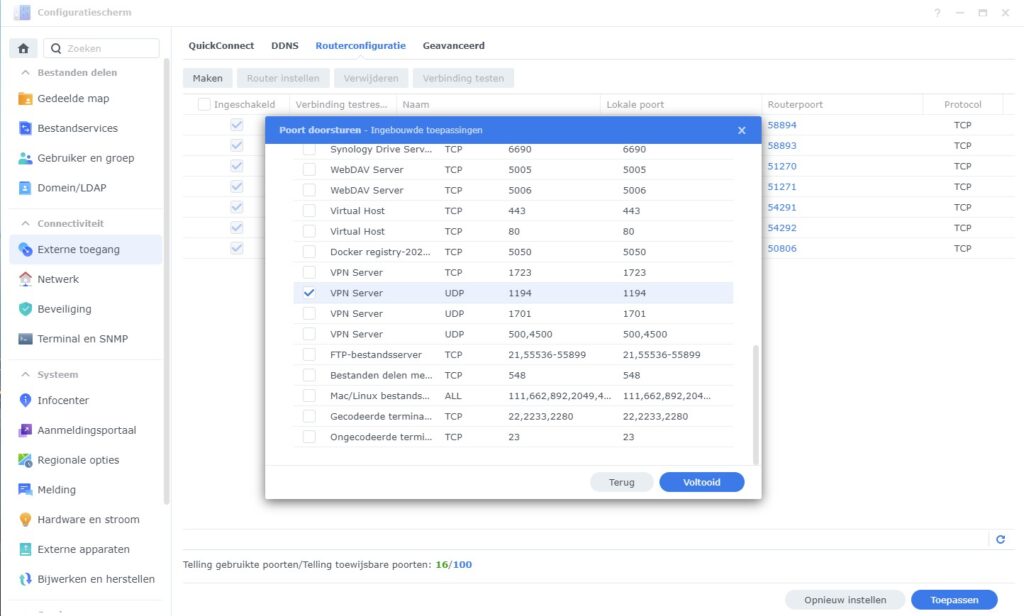
Task: Collapse the Systeem section
Action: (x=25, y=374)
